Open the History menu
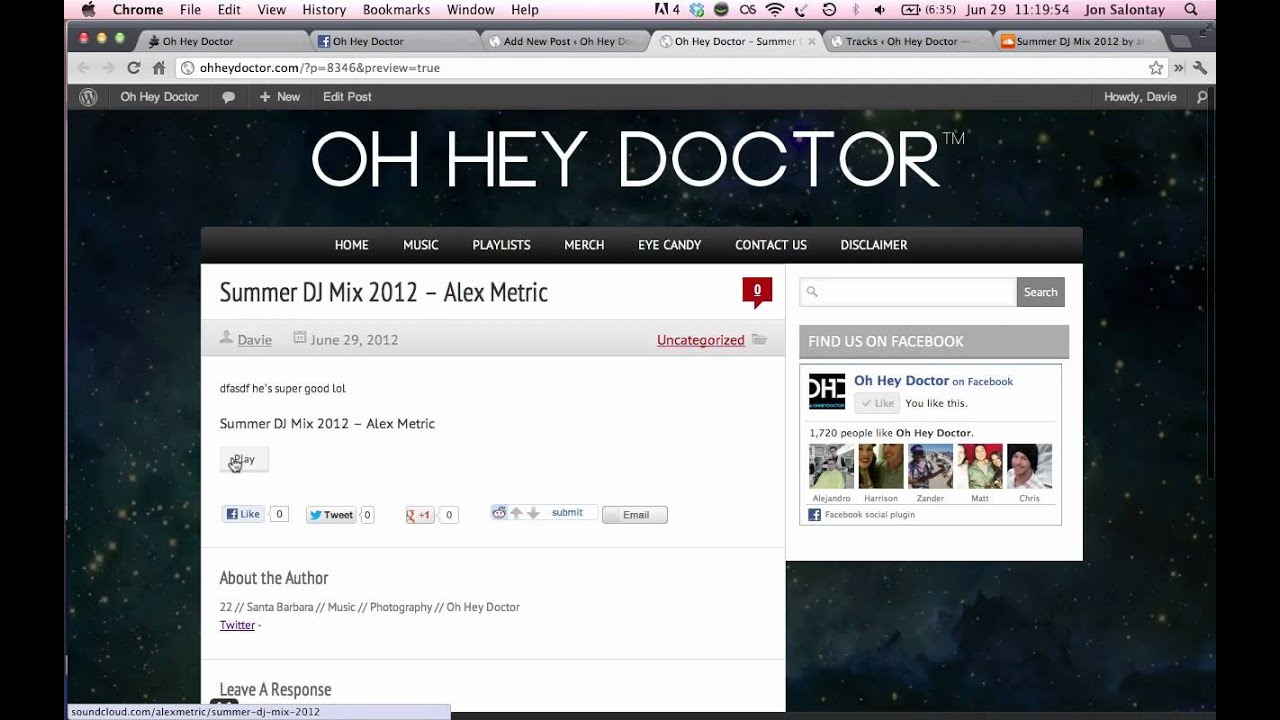Screen dimensions: 1280x720 (x=324, y=9)
